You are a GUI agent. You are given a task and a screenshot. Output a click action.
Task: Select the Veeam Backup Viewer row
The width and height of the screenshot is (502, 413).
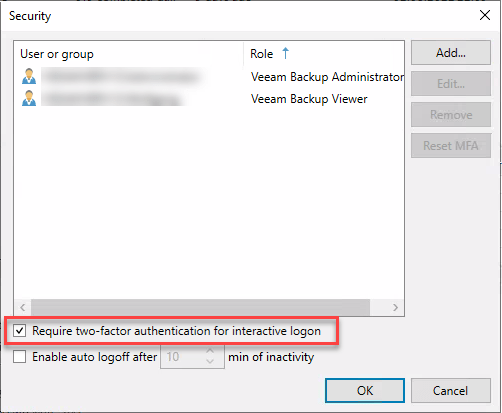pyautogui.click(x=209, y=99)
